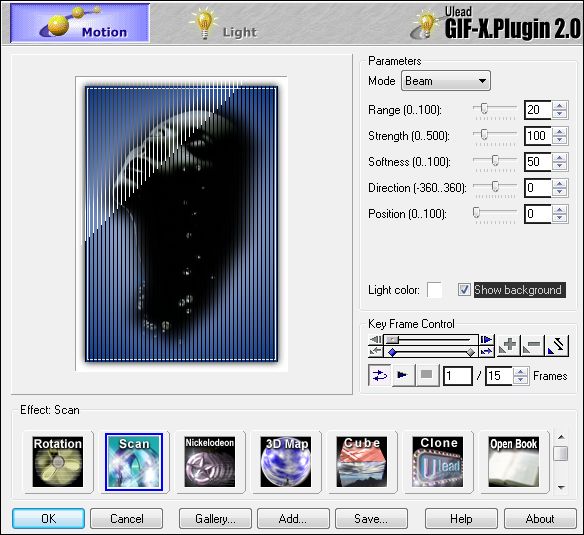
Task: Start the animation preview with the play button
Action: click(403, 375)
